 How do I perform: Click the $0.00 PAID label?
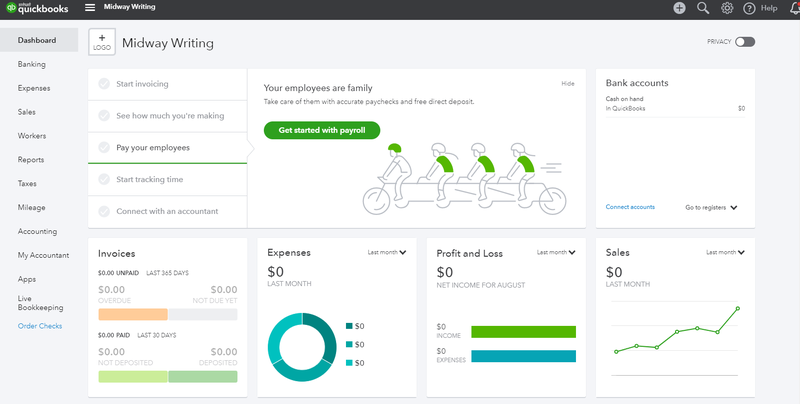tap(114, 335)
